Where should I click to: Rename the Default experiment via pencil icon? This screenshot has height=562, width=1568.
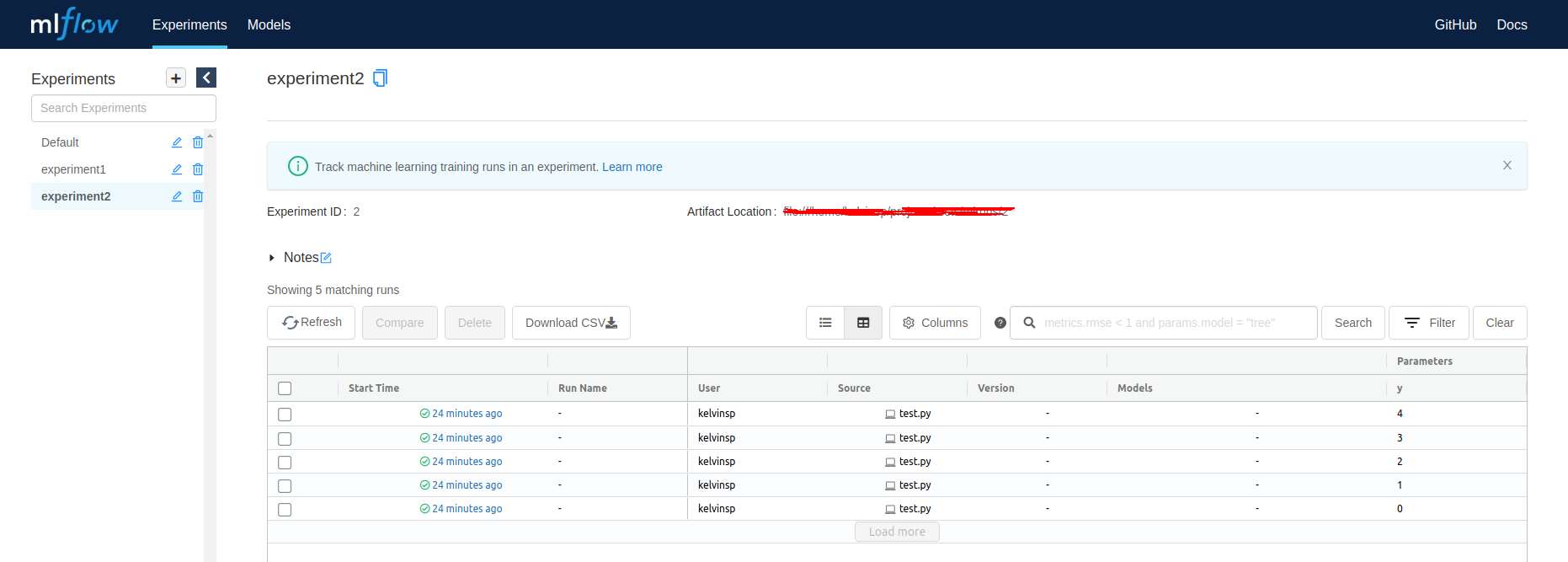coord(177,142)
